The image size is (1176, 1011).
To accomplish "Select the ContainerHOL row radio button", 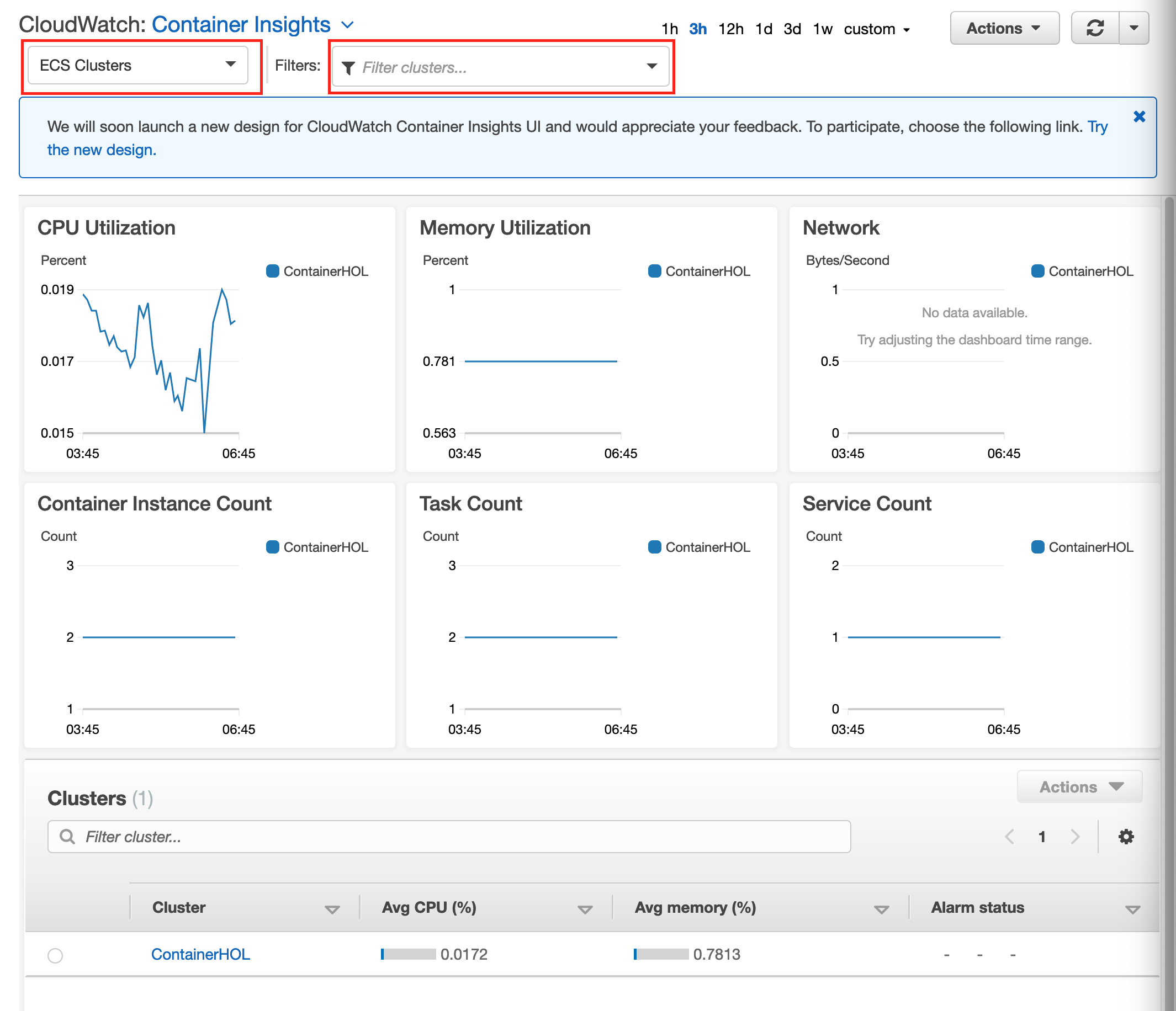I will click(x=55, y=955).
